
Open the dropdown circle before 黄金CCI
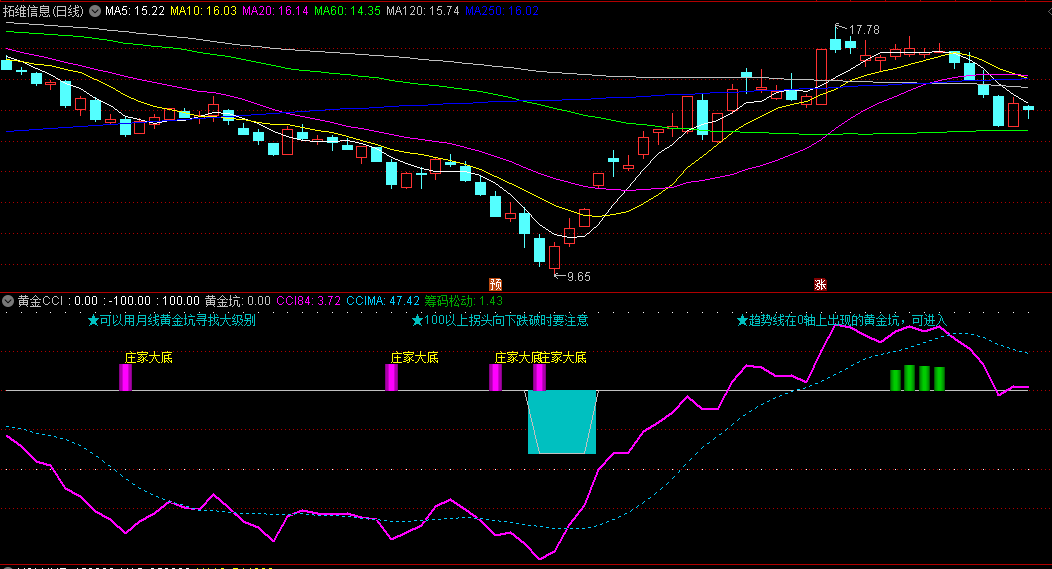coord(8,301)
